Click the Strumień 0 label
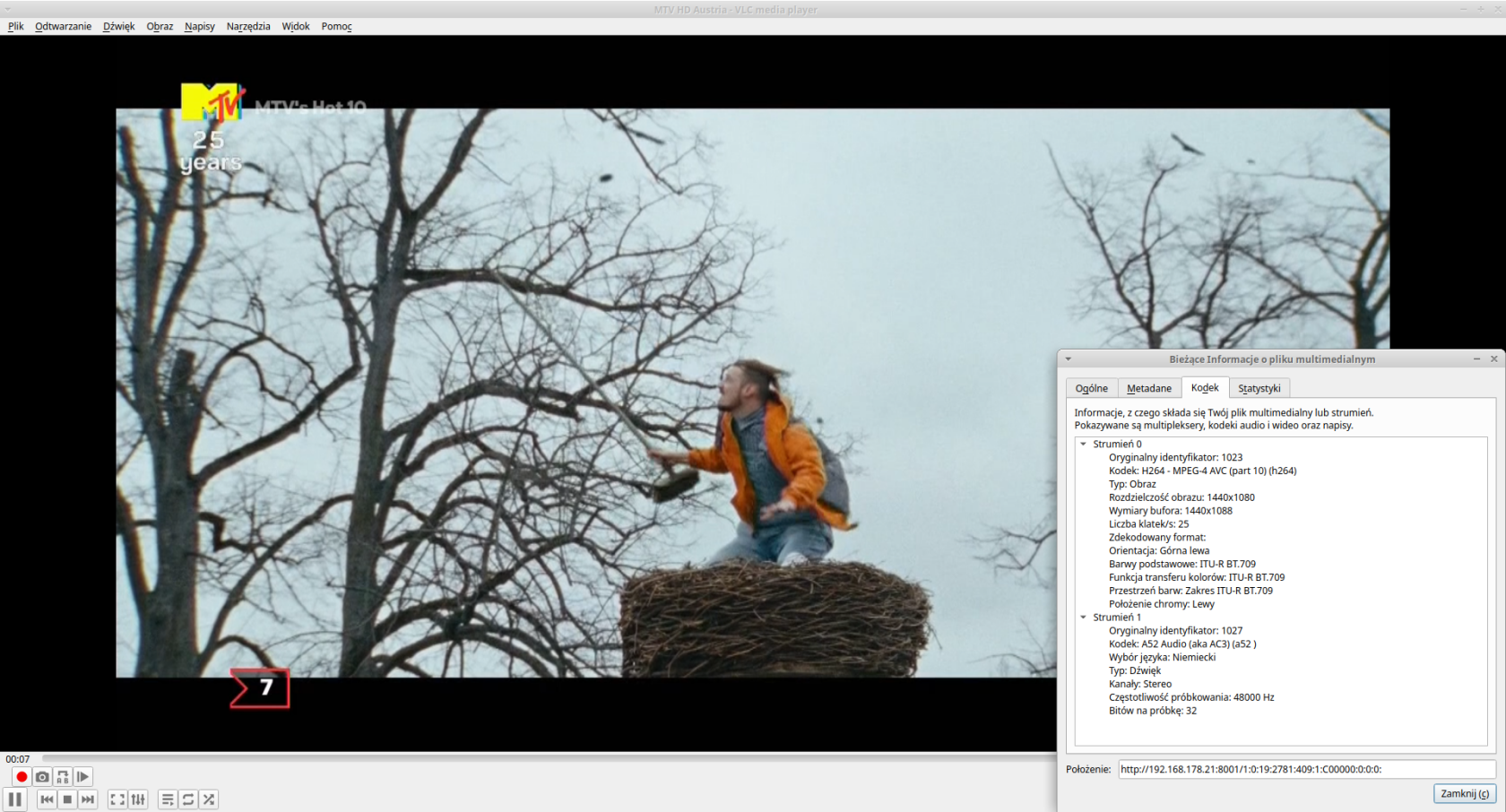This screenshot has width=1506, height=812. point(1117,444)
